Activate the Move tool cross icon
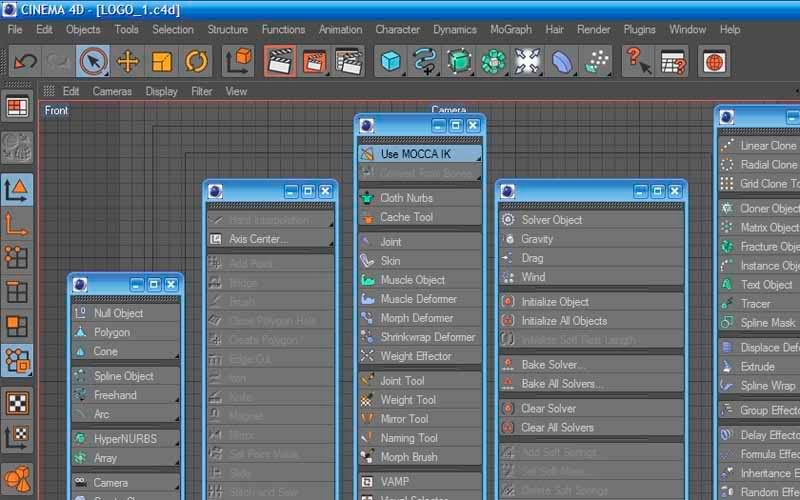800x500 pixels. coord(128,62)
